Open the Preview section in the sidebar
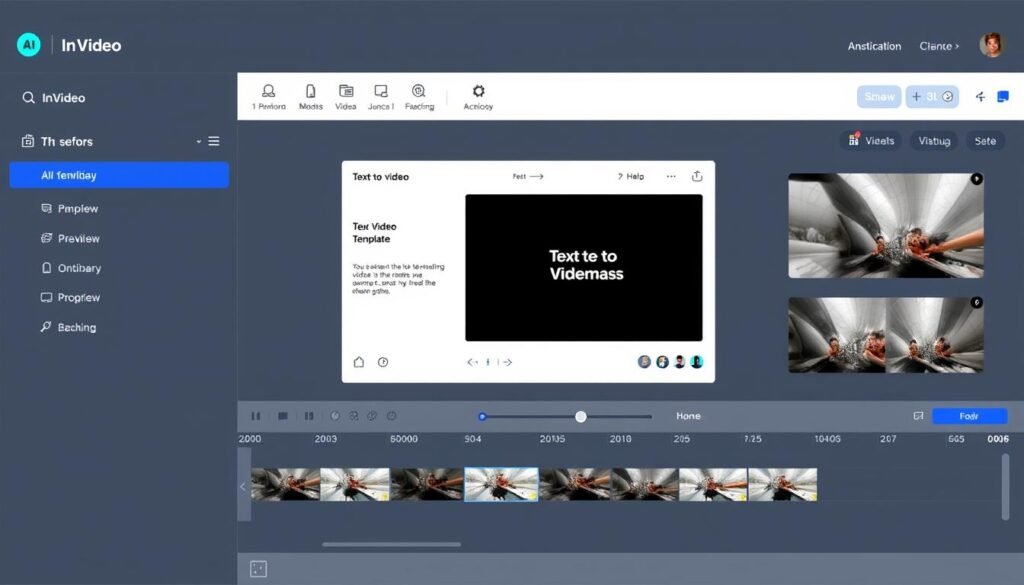 coord(78,238)
